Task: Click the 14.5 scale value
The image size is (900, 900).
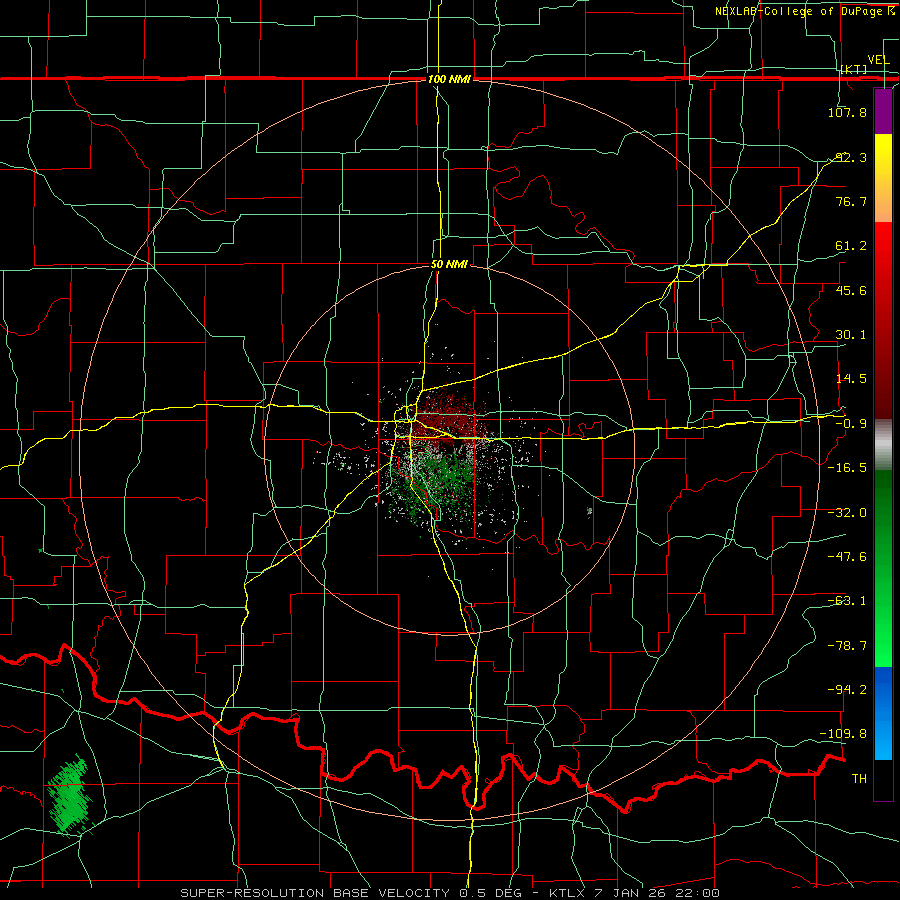Action: coord(851,379)
